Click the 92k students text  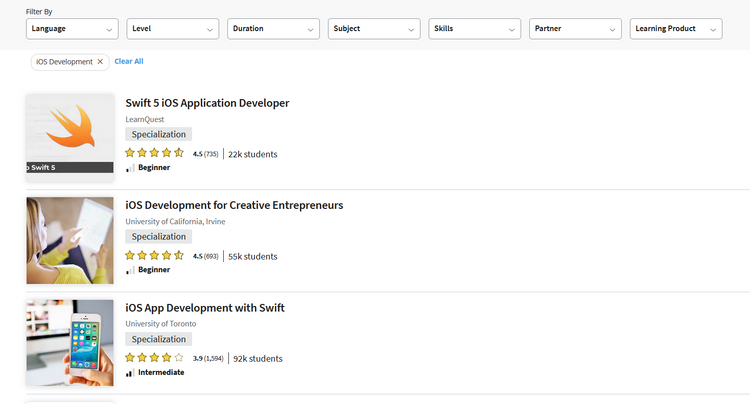258,359
